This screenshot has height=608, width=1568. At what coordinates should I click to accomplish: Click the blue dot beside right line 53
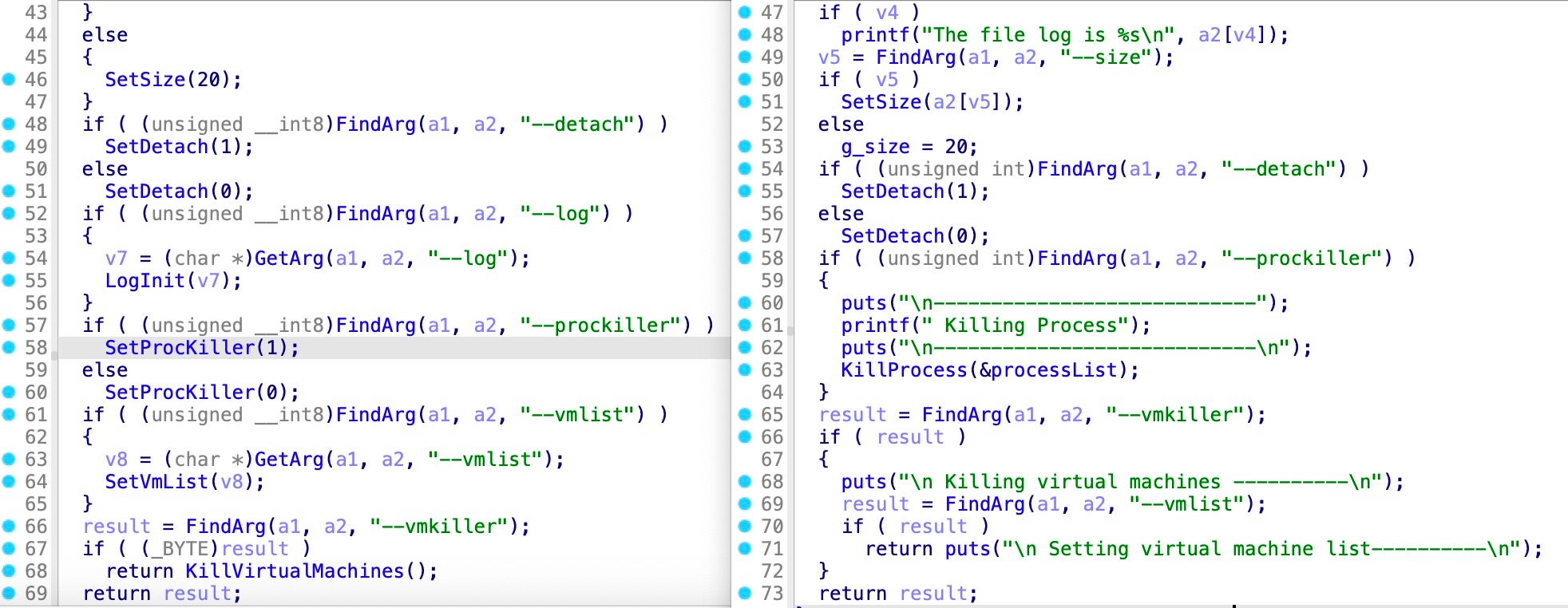tap(745, 146)
